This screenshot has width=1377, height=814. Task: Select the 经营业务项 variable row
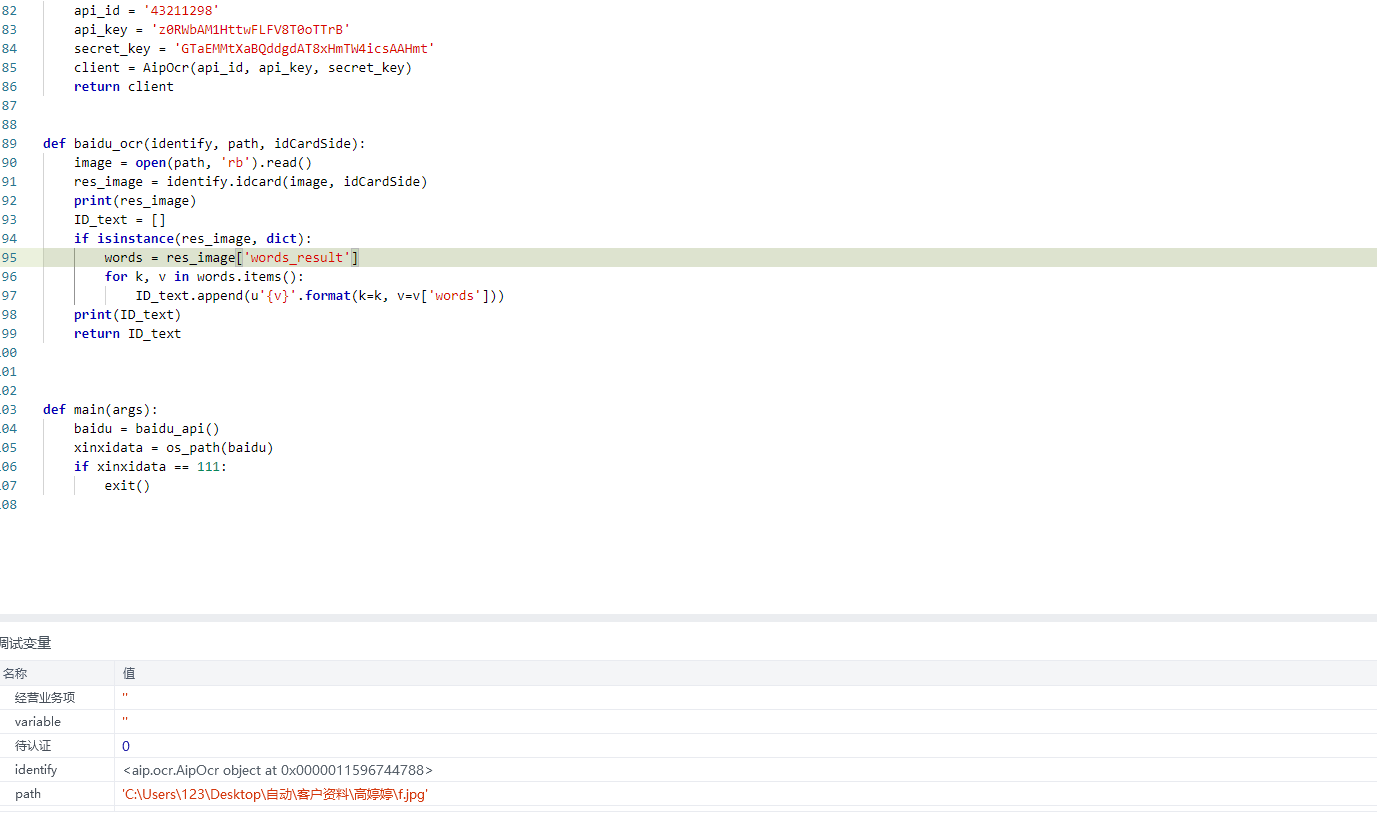click(45, 697)
